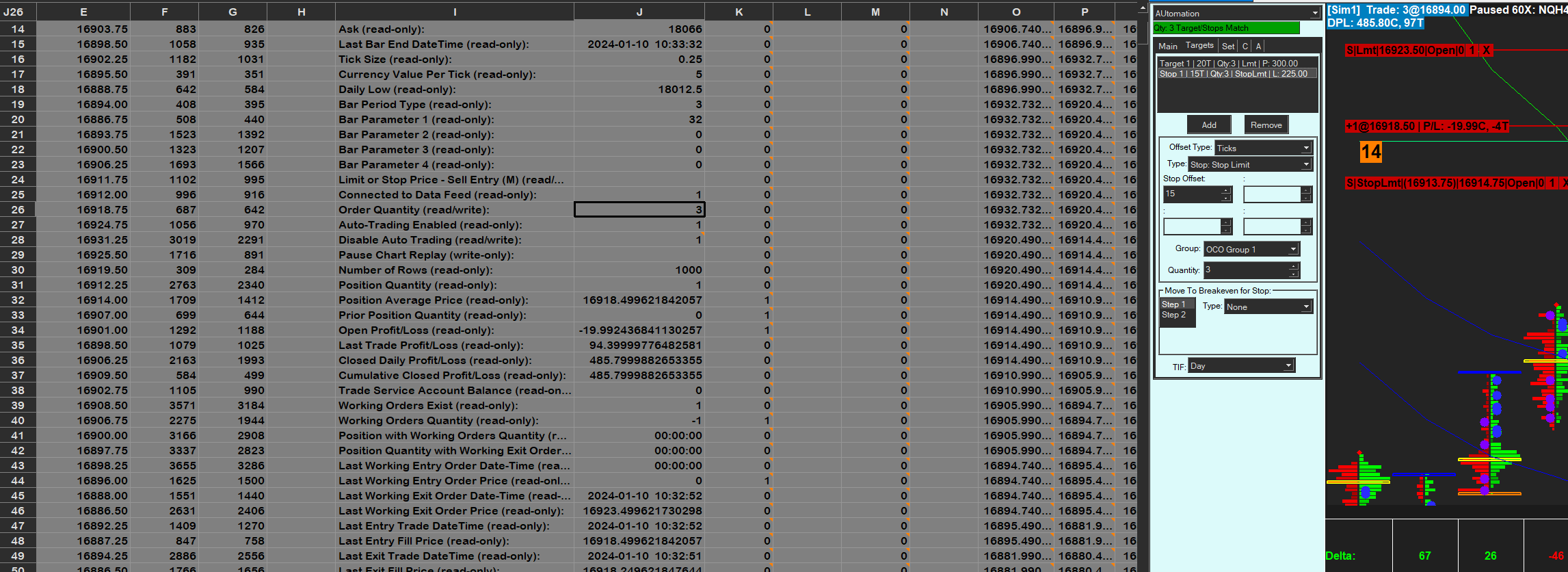
Task: Select column K header
Action: [x=739, y=12]
